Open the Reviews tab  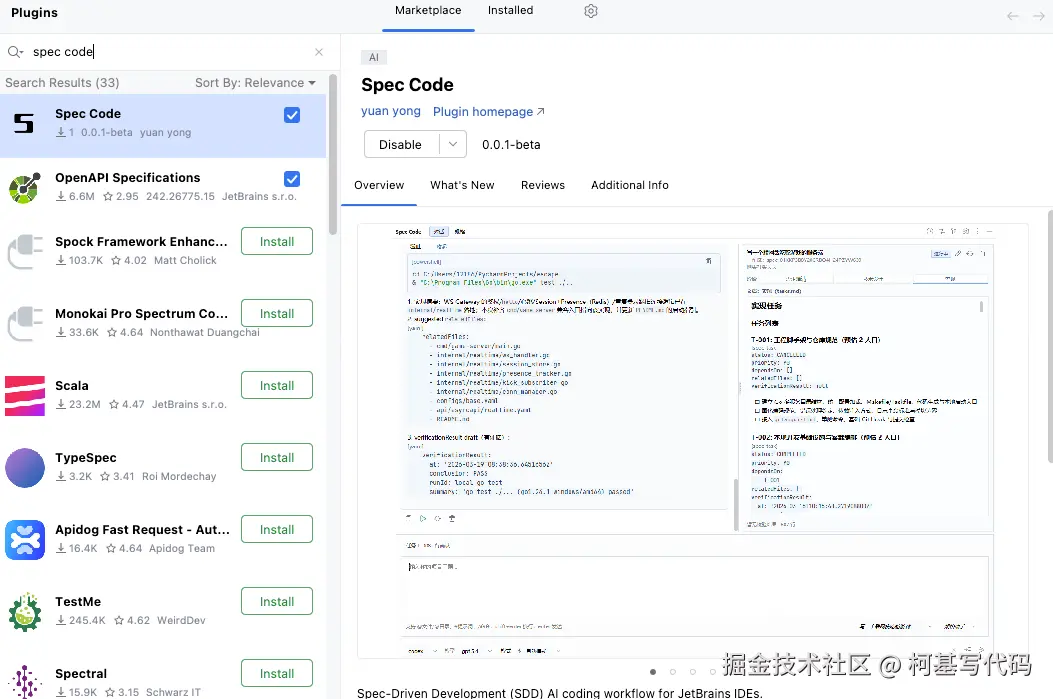[543, 185]
